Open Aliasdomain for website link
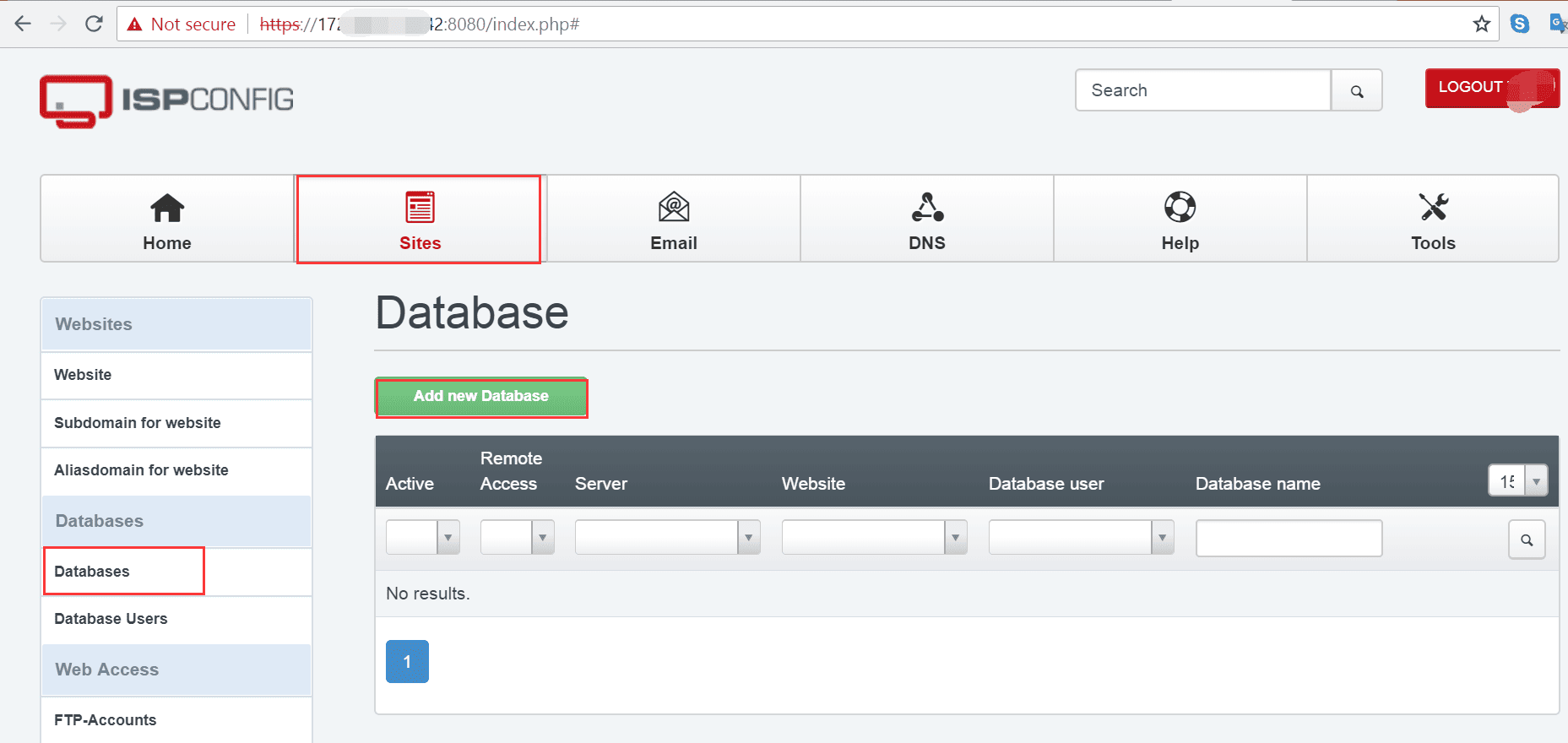Screen dimensions: 1568x743 (176, 470)
